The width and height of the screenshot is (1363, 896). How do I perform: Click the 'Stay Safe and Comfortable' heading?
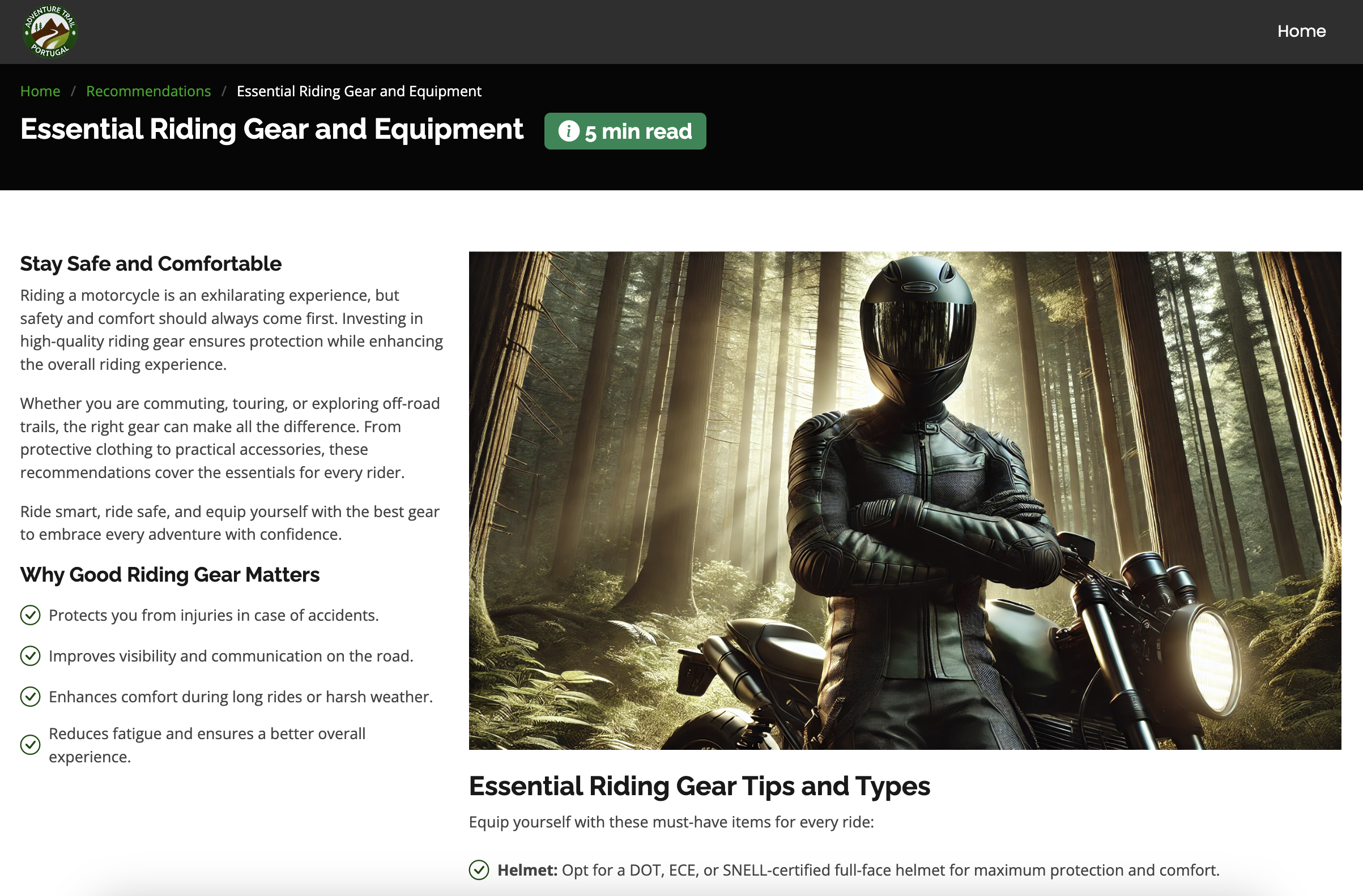click(151, 263)
